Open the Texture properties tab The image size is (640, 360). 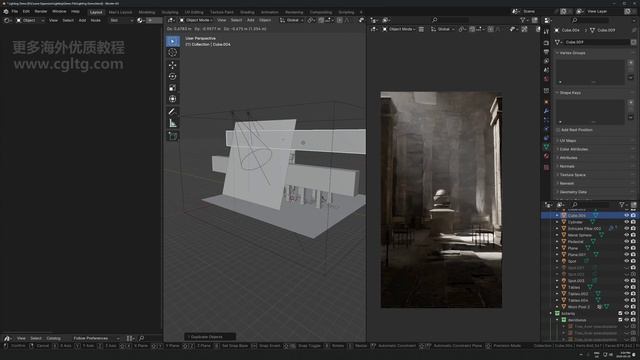pyautogui.click(x=547, y=167)
